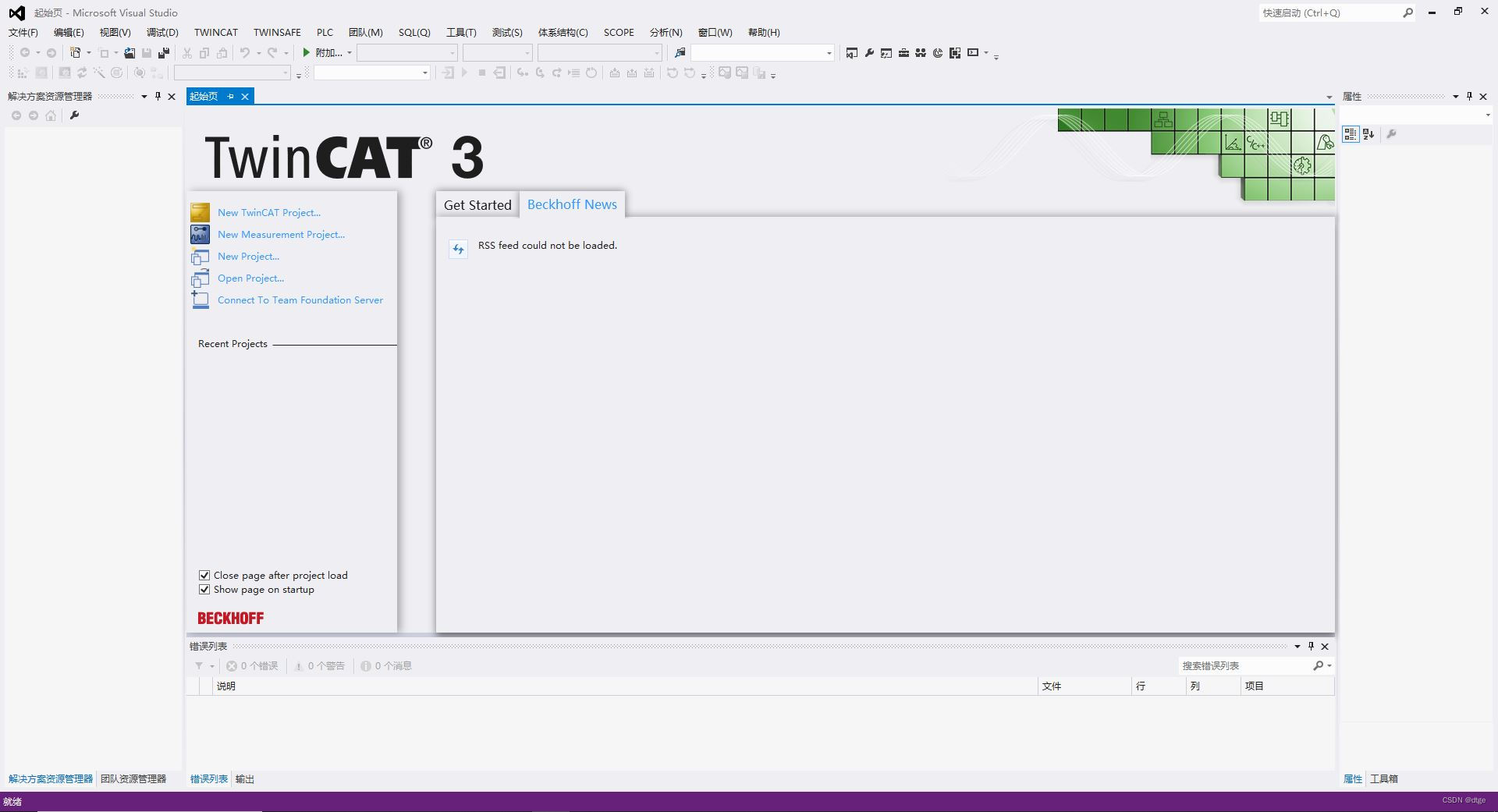Open the New Project icon dropdown arrow
Image resolution: width=1498 pixels, height=812 pixels.
pyautogui.click(x=88, y=53)
